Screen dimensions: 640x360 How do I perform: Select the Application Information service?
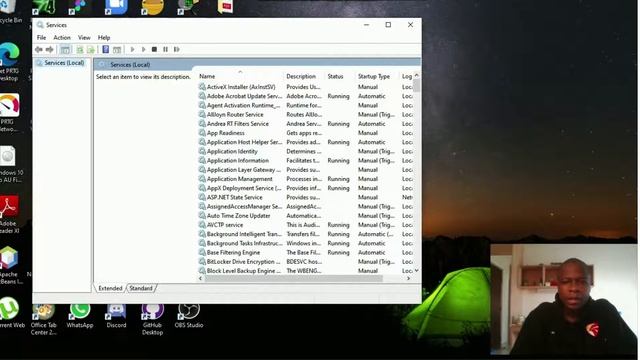coord(305,160)
